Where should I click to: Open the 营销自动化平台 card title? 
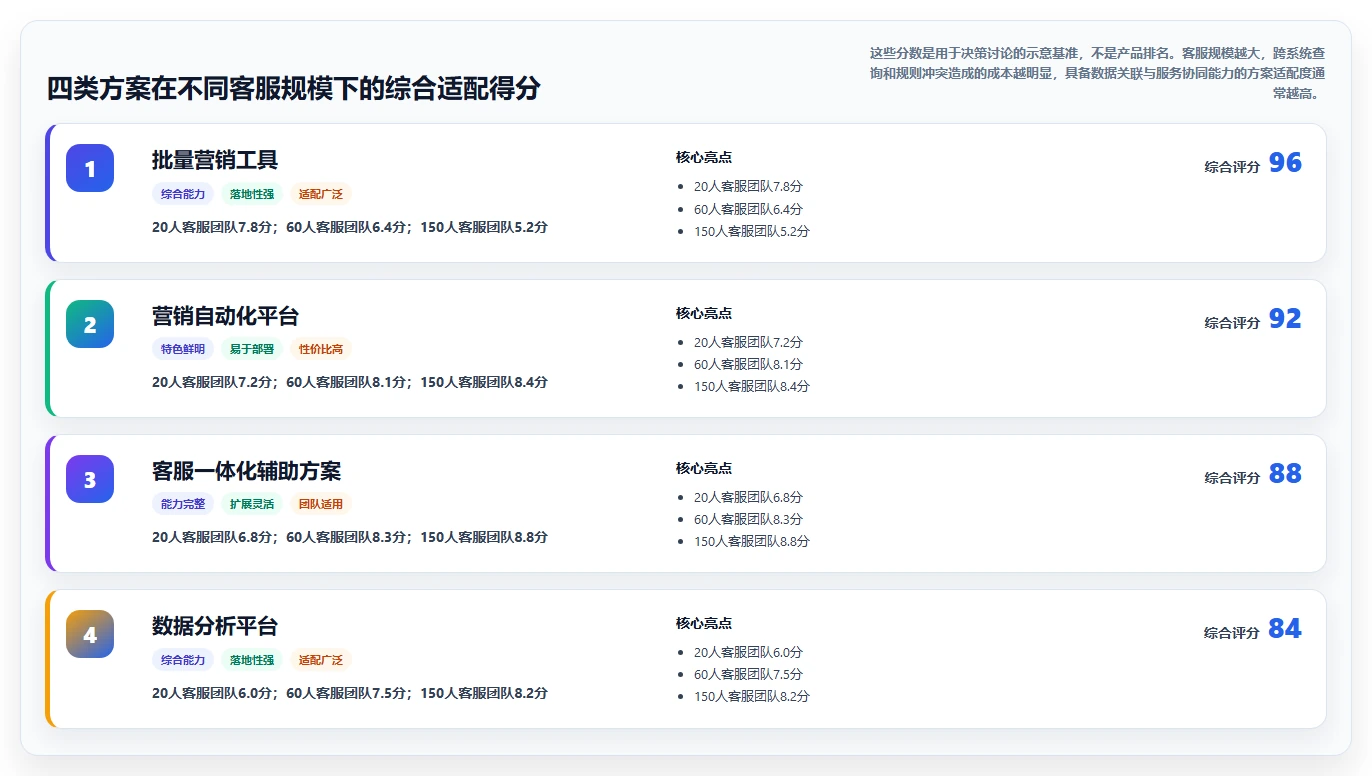click(x=225, y=316)
